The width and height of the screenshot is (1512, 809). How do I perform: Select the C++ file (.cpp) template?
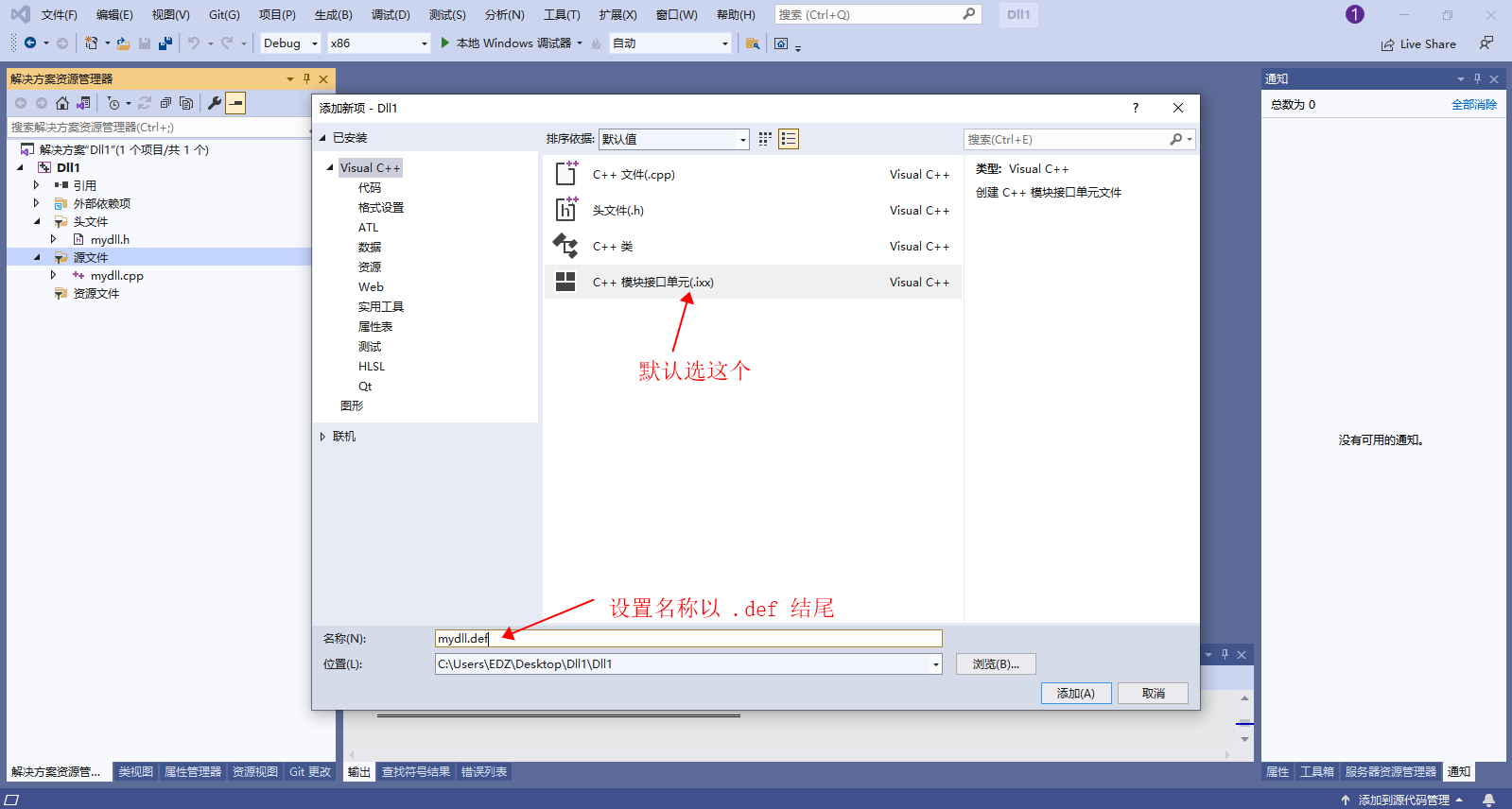753,175
